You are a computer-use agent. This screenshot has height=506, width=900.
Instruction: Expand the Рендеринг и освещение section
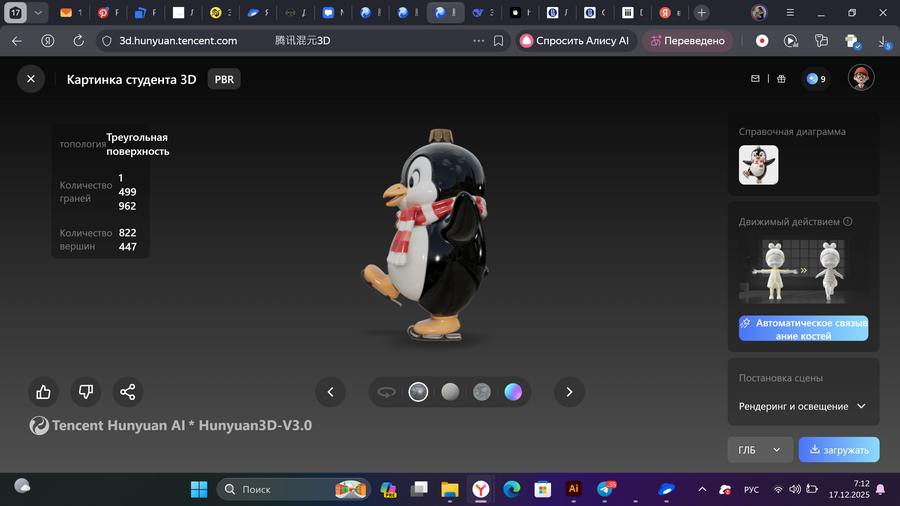coord(802,406)
